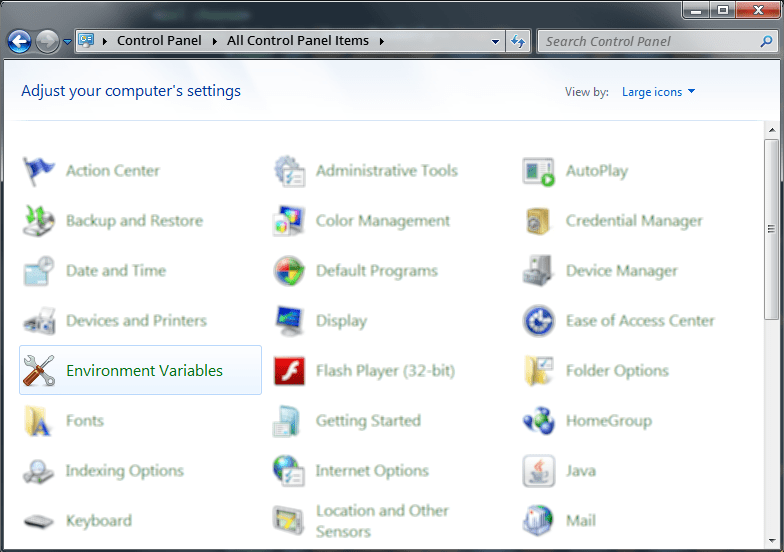
Task: Refresh the Control Panel view
Action: (x=518, y=42)
